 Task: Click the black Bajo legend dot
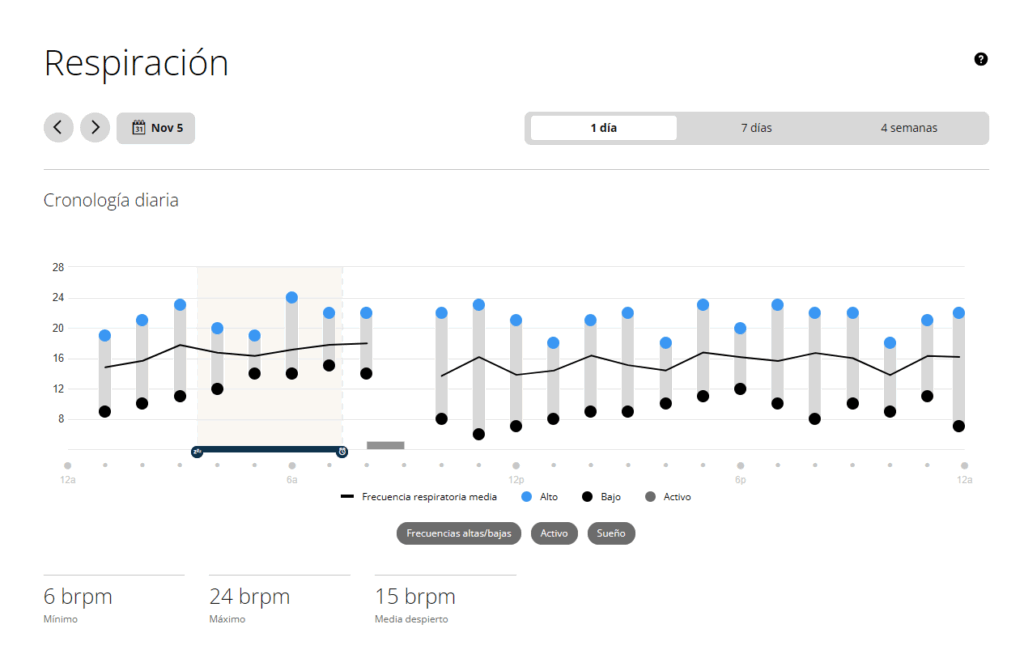588,496
